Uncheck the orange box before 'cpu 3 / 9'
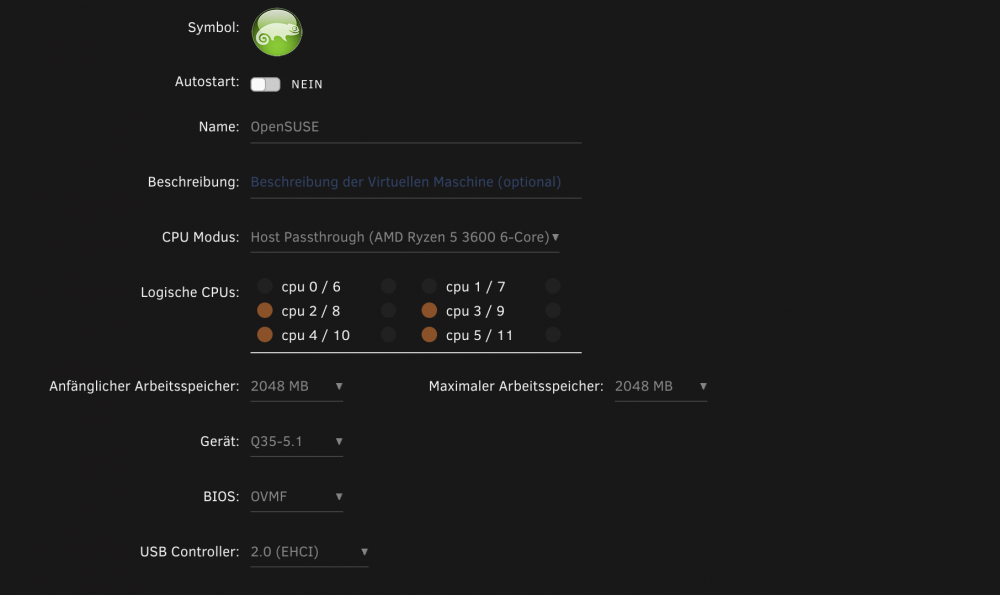Viewport: 1000px width, 595px height. coord(429,311)
